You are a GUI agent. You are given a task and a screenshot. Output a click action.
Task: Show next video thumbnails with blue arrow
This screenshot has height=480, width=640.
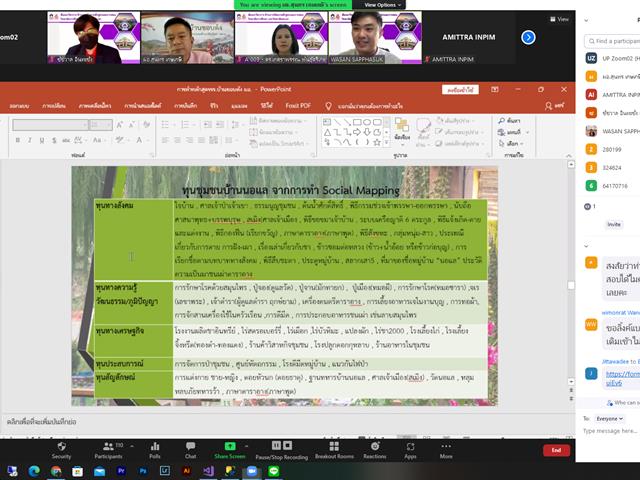528,38
